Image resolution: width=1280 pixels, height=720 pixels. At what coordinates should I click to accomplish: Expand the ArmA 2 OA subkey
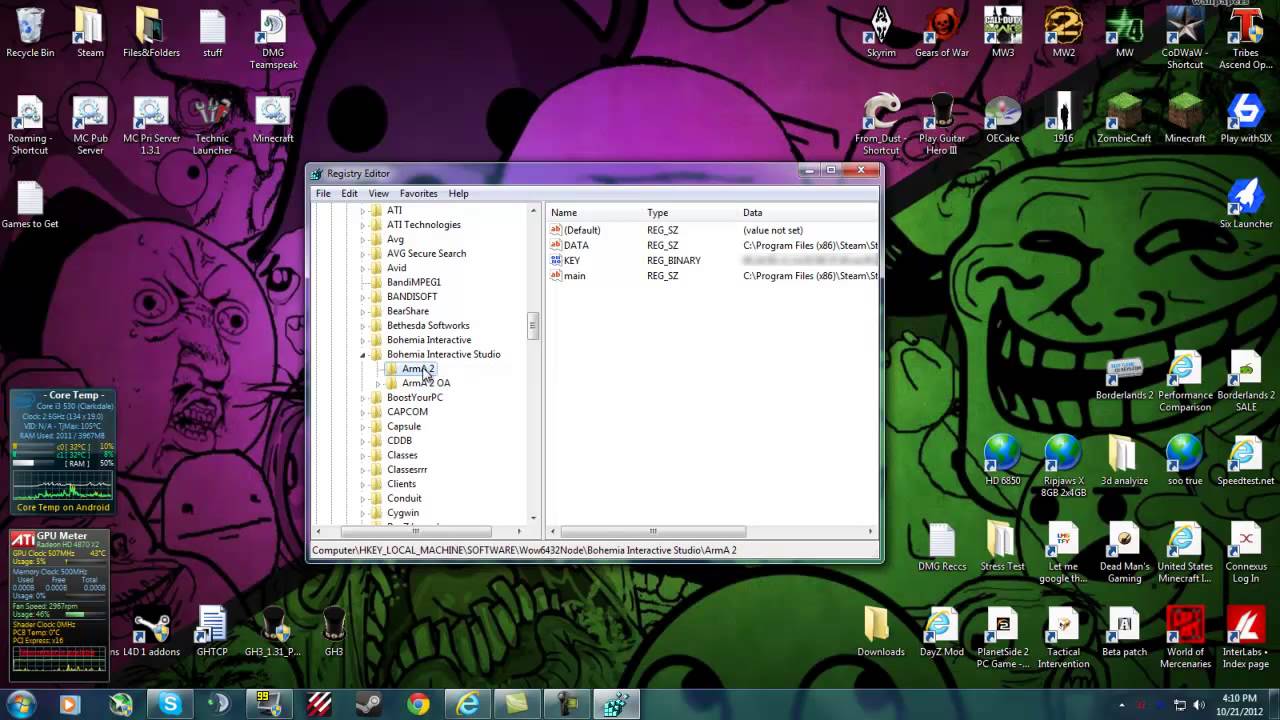[378, 384]
